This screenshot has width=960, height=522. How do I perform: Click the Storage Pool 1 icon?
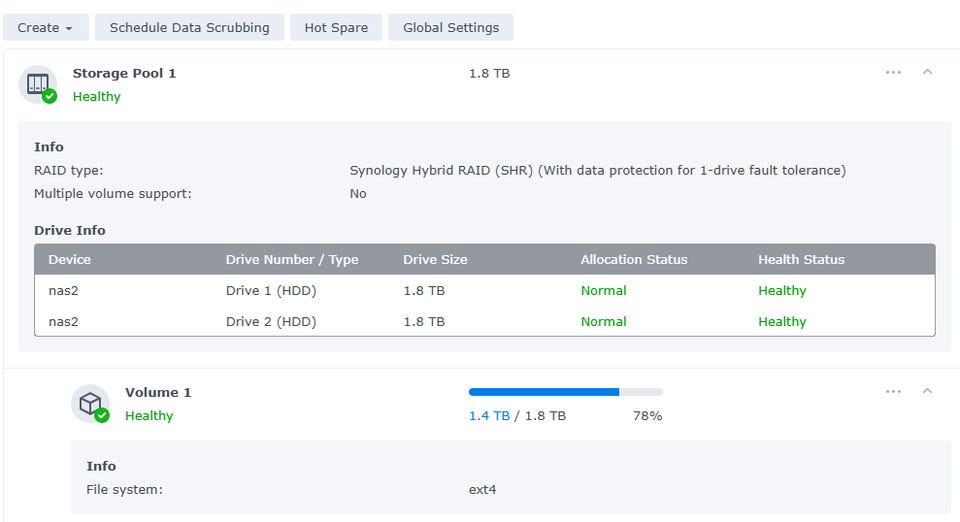[38, 84]
